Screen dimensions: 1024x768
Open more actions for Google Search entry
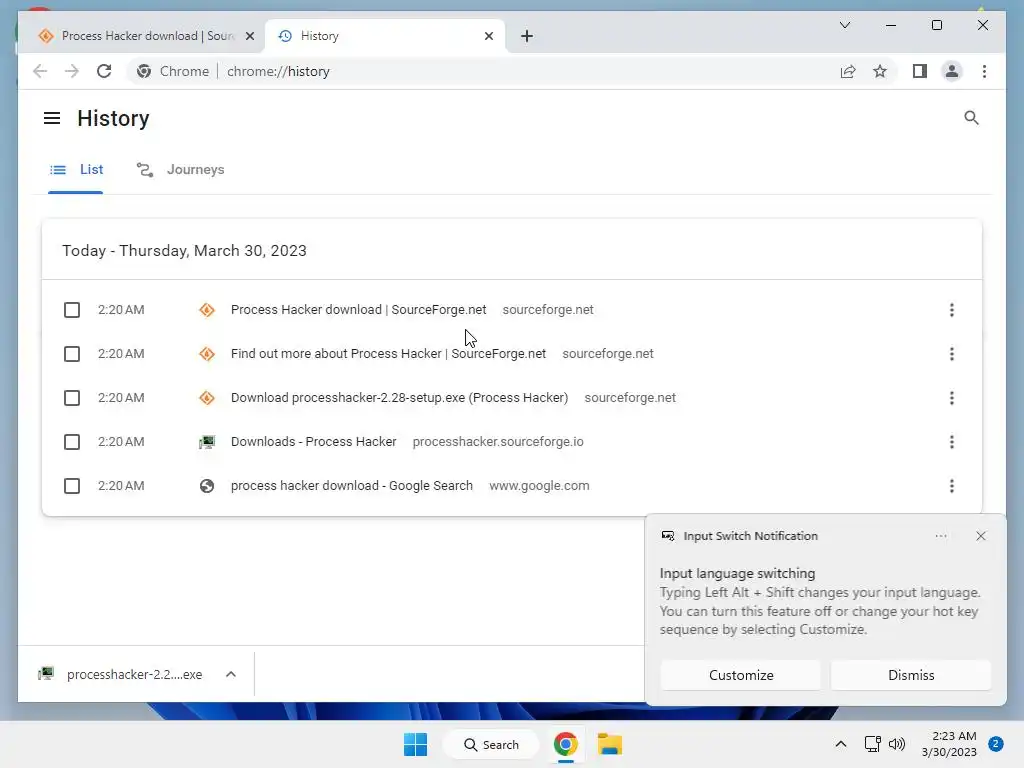tap(952, 486)
